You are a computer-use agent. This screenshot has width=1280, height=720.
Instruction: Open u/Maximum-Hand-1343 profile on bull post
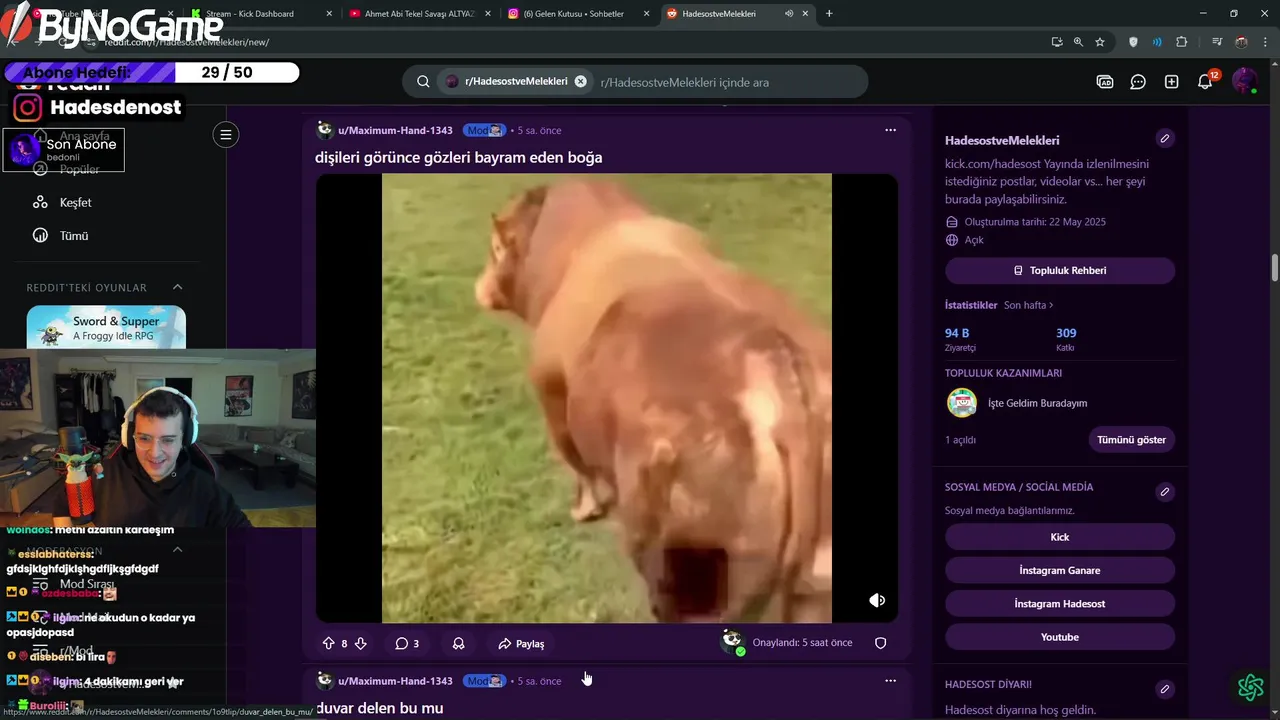[x=395, y=131]
